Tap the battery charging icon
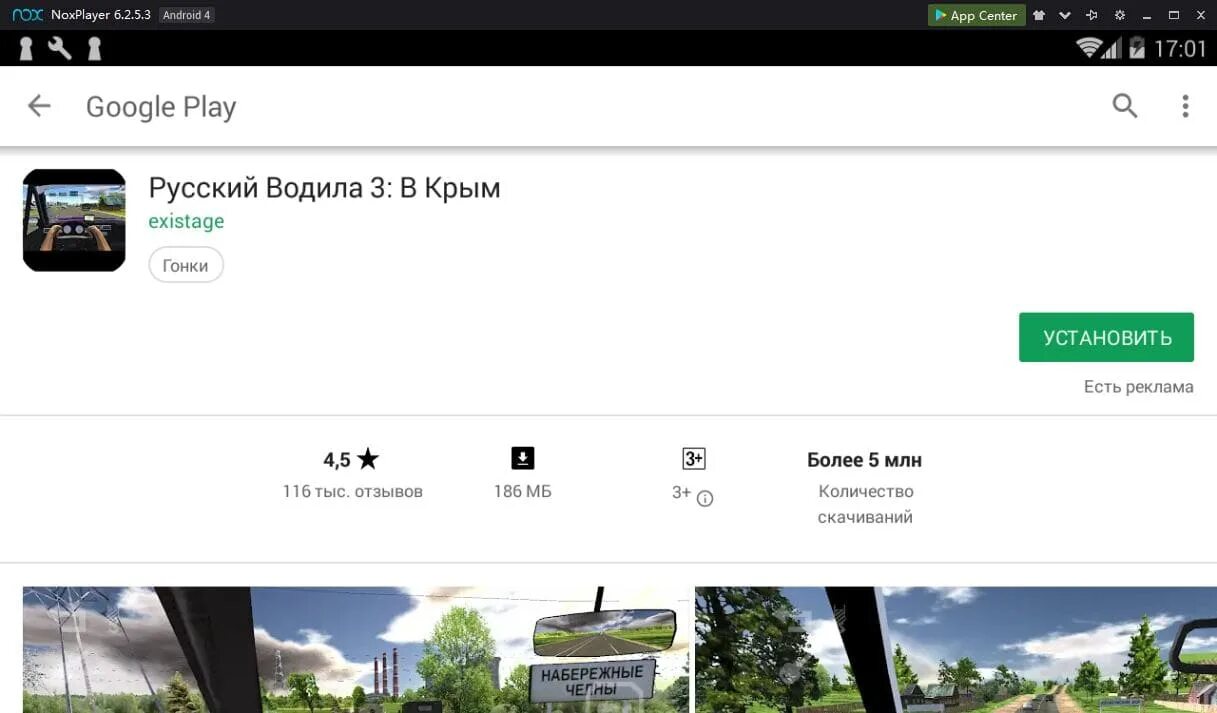The width and height of the screenshot is (1217, 713). [x=1137, y=48]
